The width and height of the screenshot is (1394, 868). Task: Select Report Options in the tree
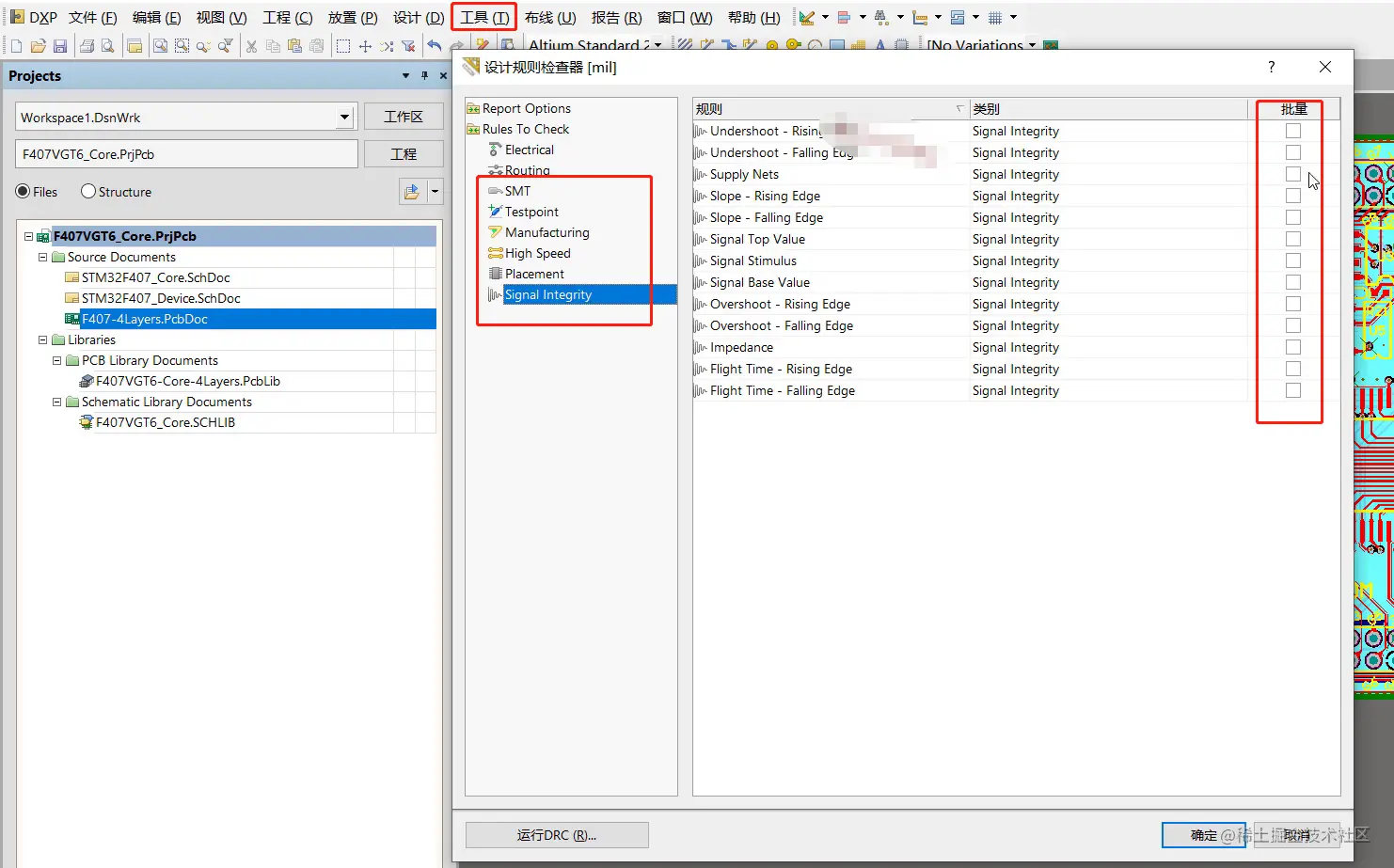[526, 108]
